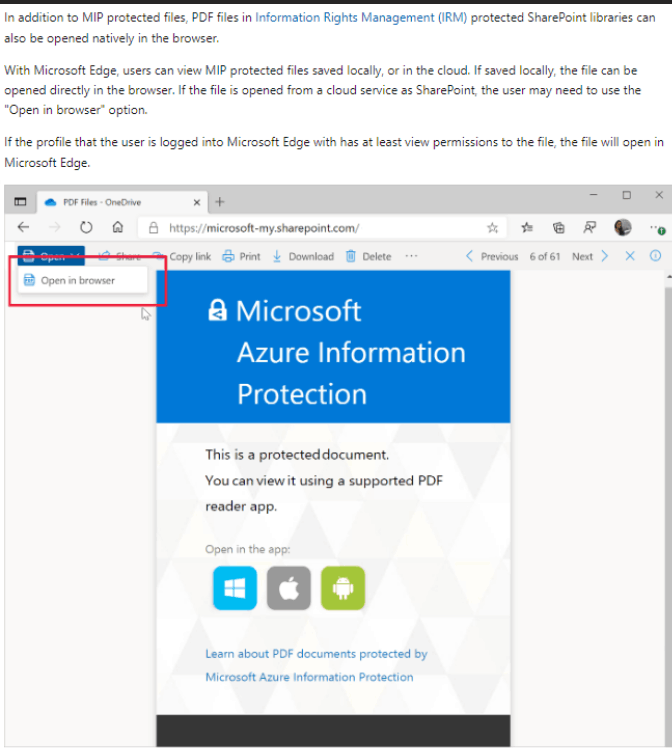Click the '6 of 61' file counter
Image resolution: width=672 pixels, height=754 pixels.
coord(545,256)
